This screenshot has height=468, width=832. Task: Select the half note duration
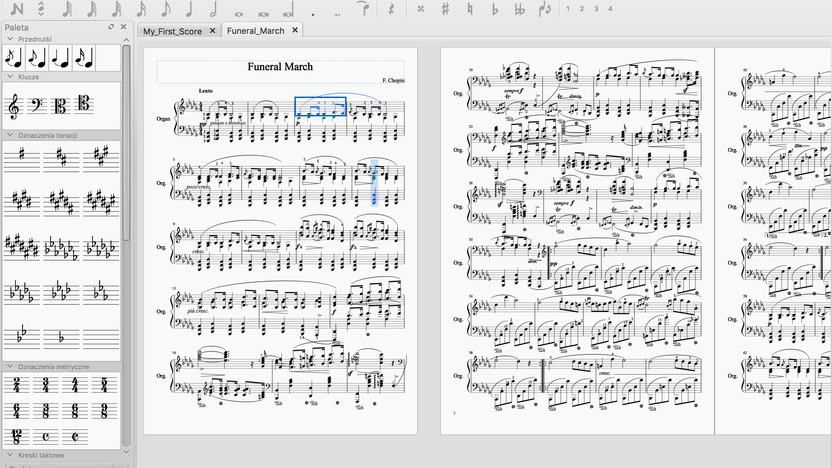(214, 8)
